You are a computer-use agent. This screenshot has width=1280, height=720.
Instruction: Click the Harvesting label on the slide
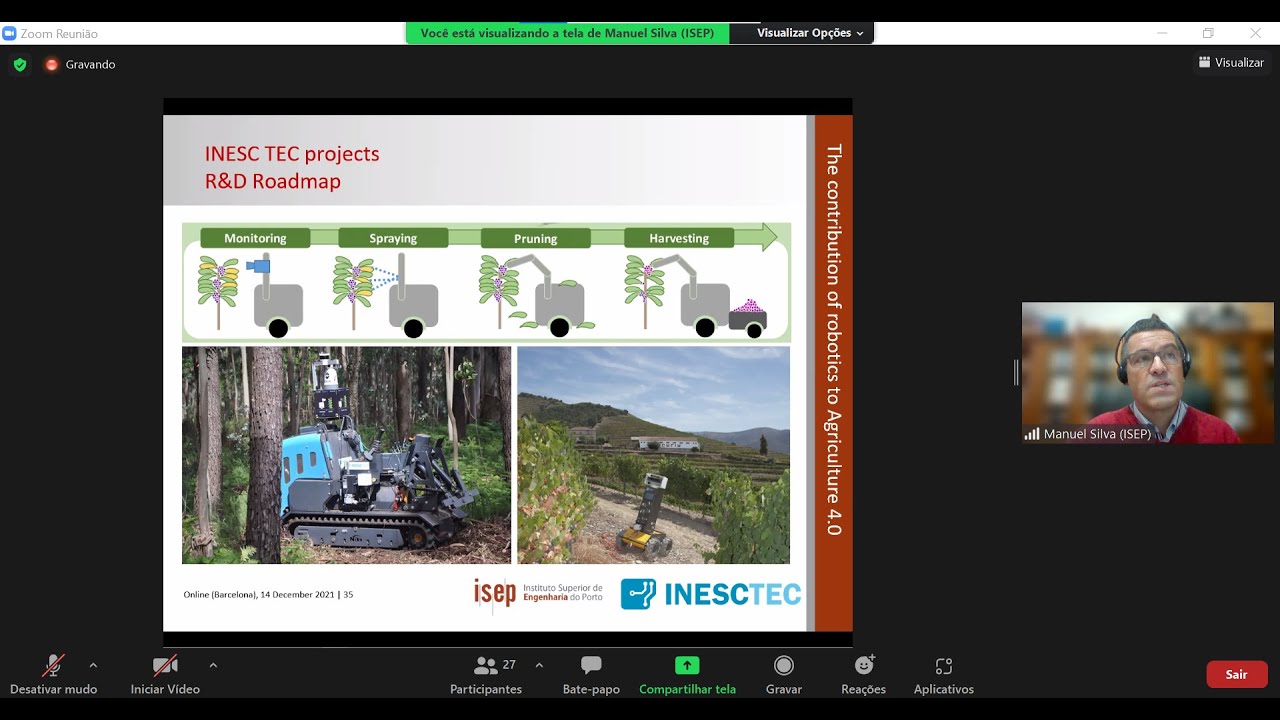[679, 238]
